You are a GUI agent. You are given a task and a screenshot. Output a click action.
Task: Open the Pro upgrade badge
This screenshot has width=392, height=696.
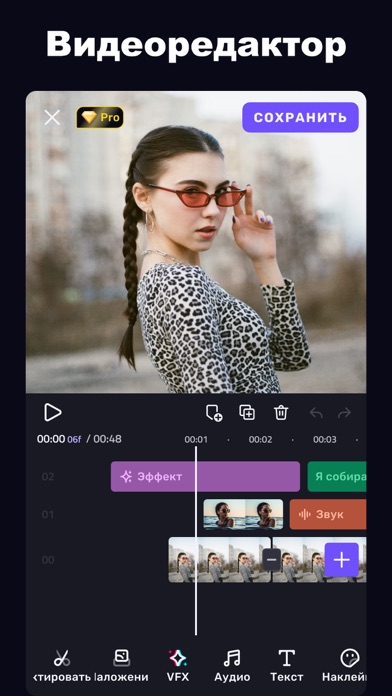click(x=100, y=118)
